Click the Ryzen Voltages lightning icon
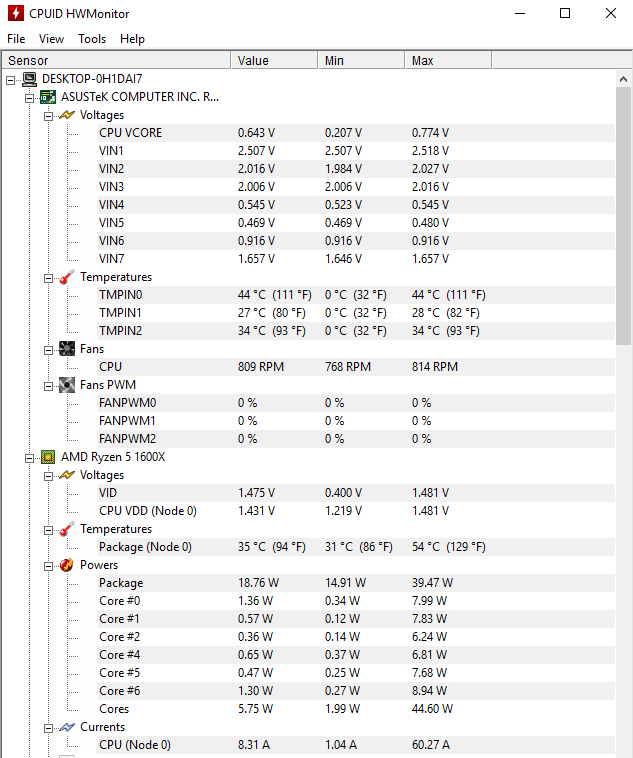This screenshot has width=633, height=758. tap(67, 475)
